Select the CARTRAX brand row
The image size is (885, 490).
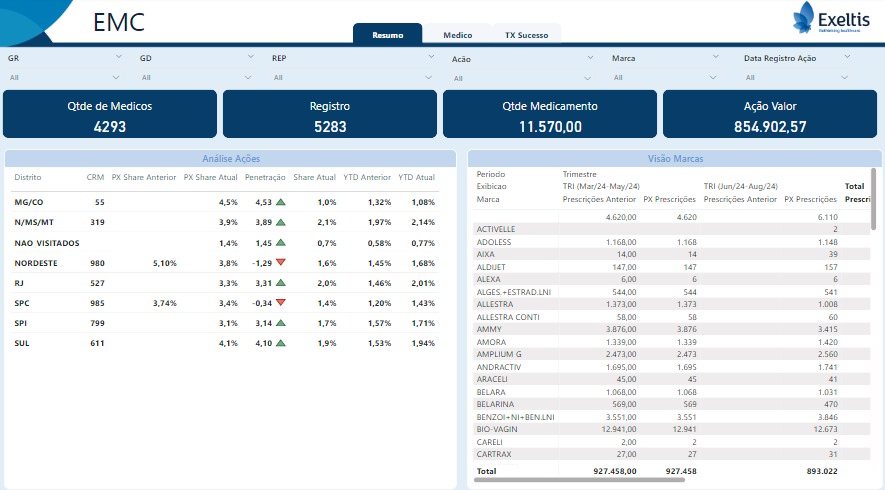[672, 454]
